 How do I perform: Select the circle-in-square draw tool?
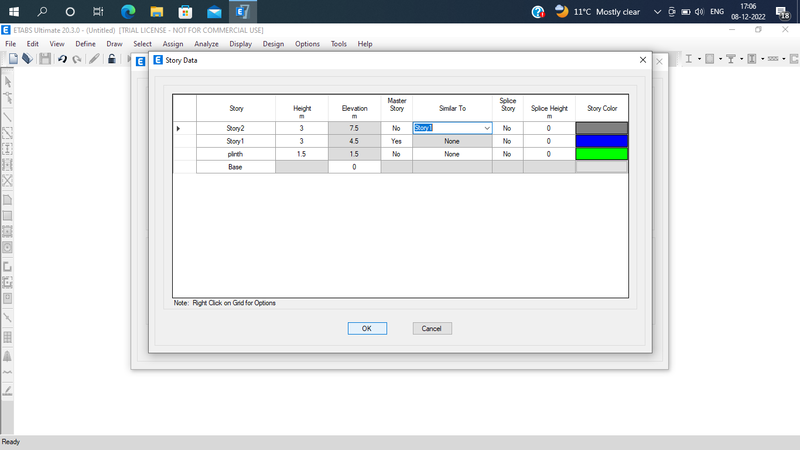coord(7,247)
